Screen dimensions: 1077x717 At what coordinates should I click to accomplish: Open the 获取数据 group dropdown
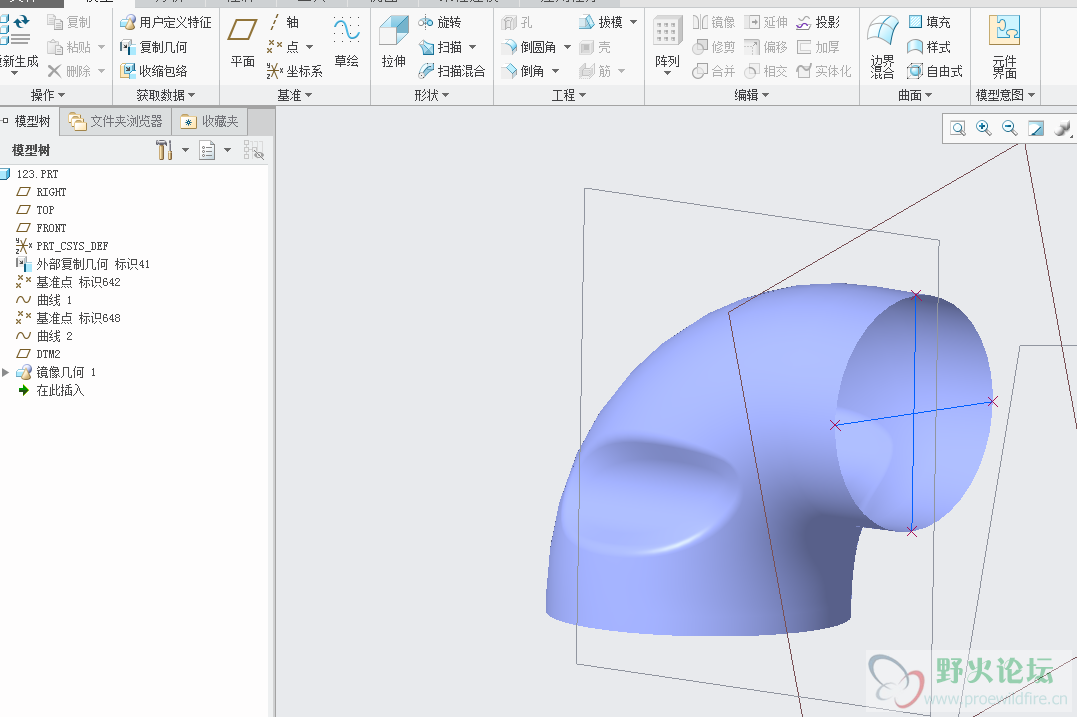(166, 95)
